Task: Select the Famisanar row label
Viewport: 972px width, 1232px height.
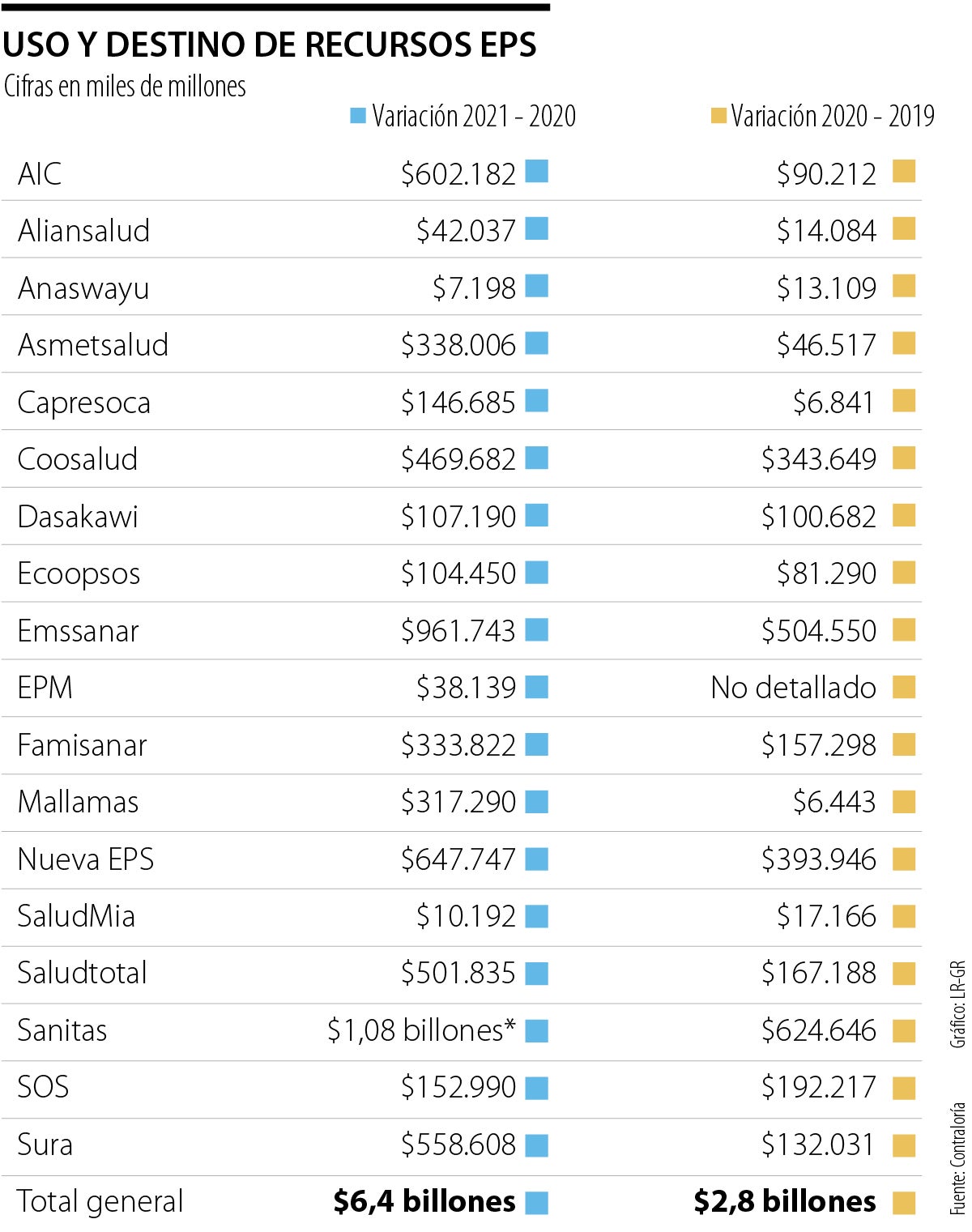Action: (x=82, y=745)
